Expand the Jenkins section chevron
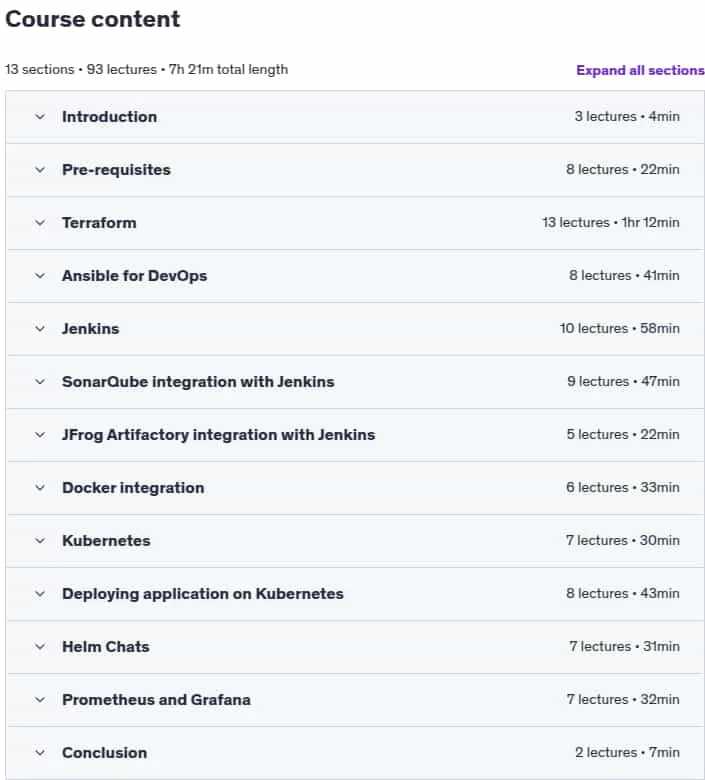The image size is (705, 780). tap(40, 329)
